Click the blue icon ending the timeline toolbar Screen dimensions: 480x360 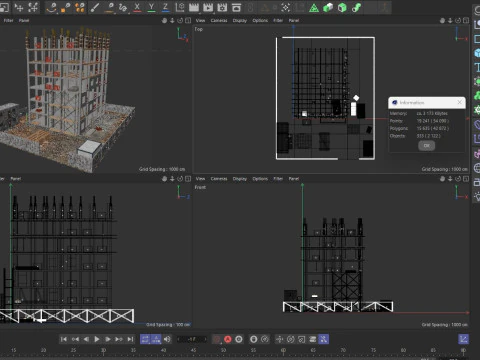pos(463,339)
